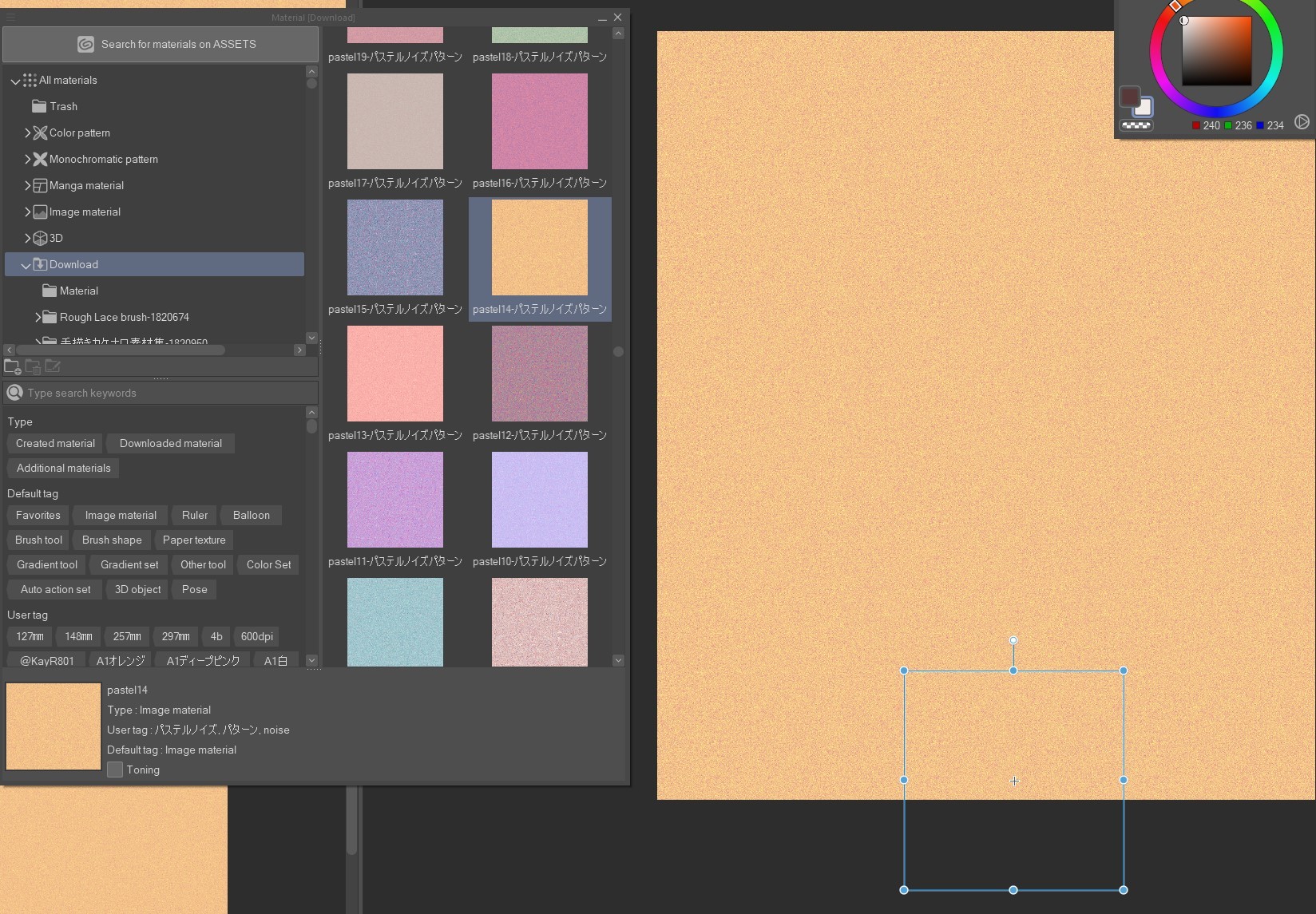Select the Gradient set tag
This screenshot has width=1316, height=914.
pos(129,565)
